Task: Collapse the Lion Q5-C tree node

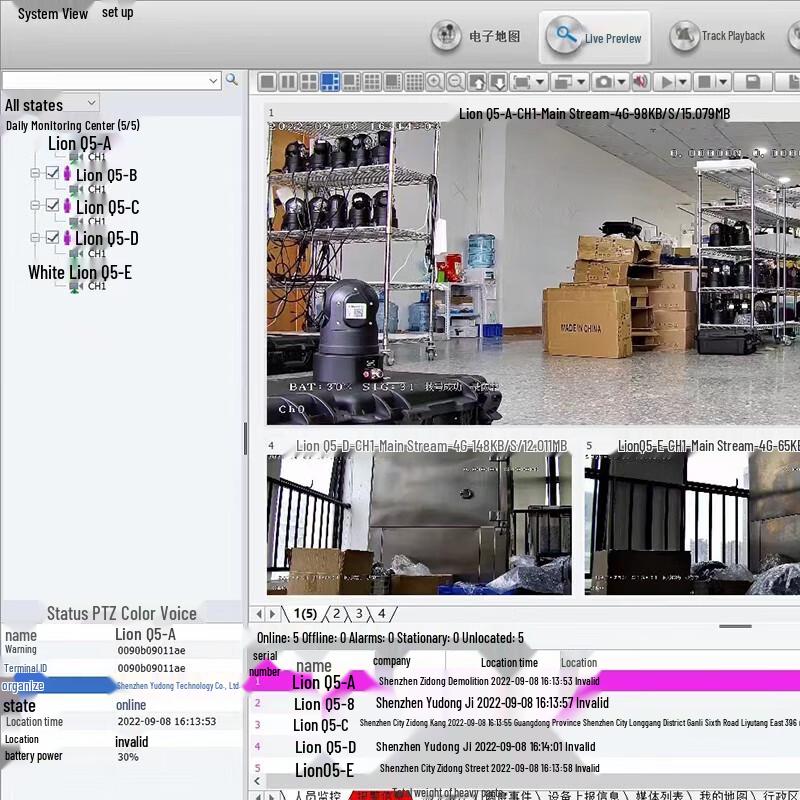Action: (35, 206)
